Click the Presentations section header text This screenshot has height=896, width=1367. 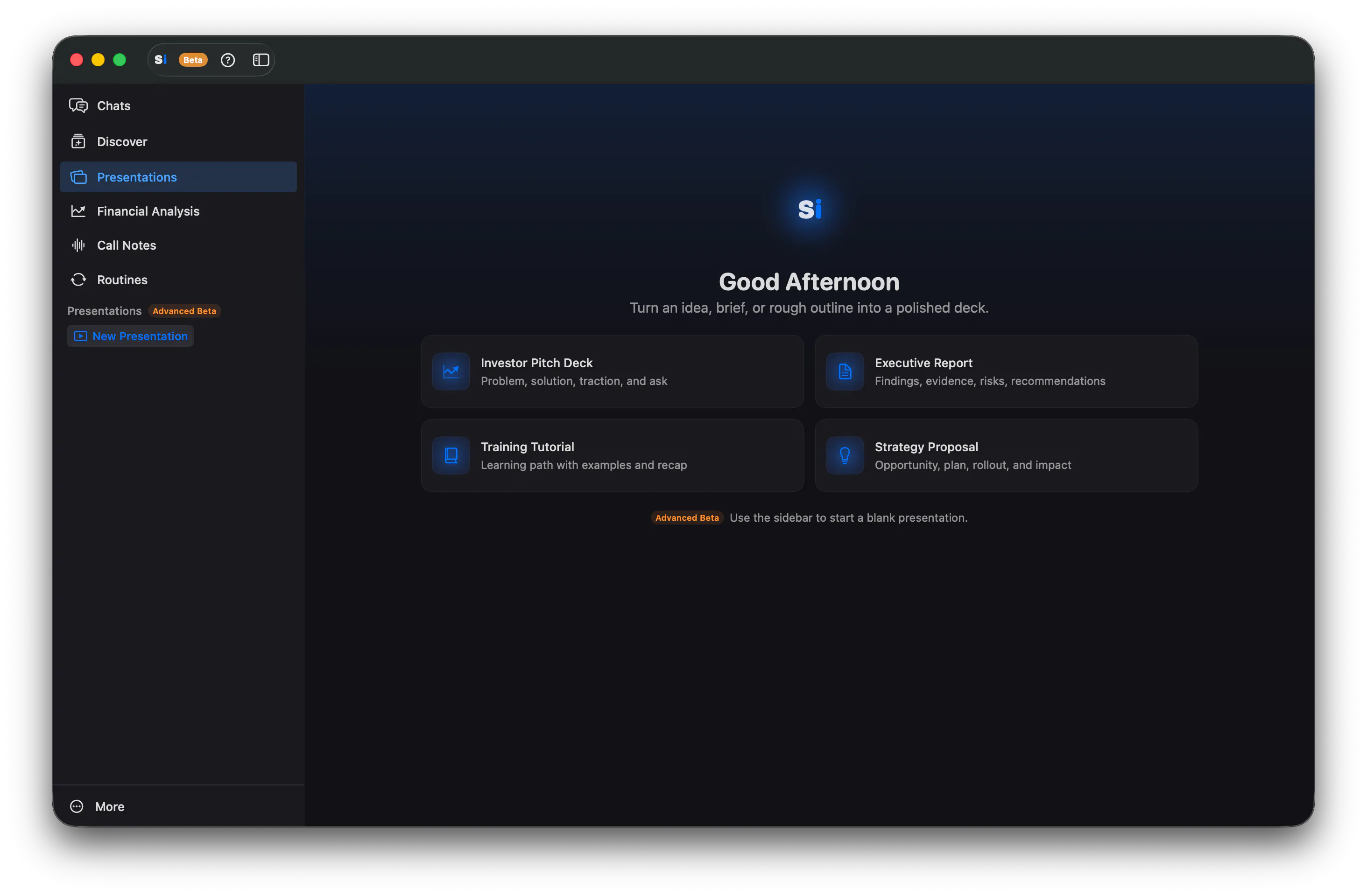point(105,310)
